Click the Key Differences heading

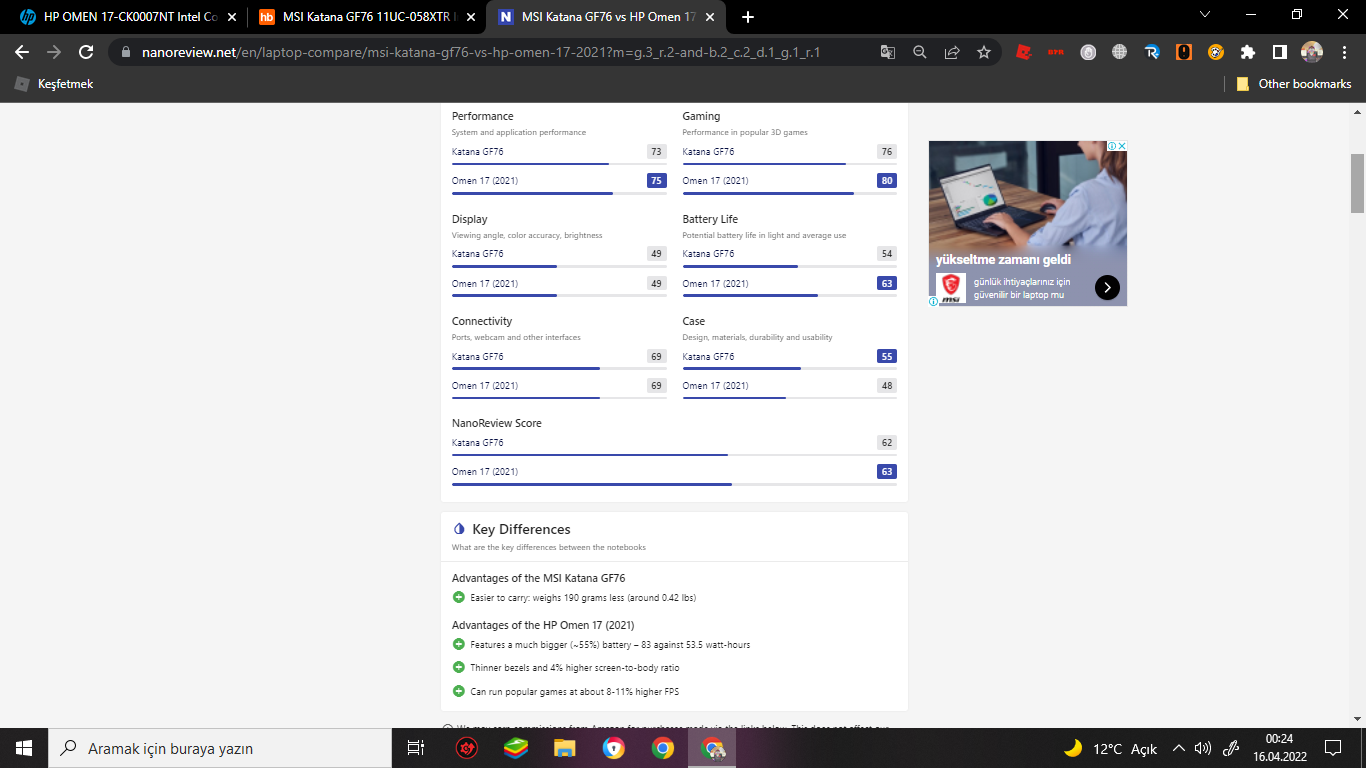point(522,529)
